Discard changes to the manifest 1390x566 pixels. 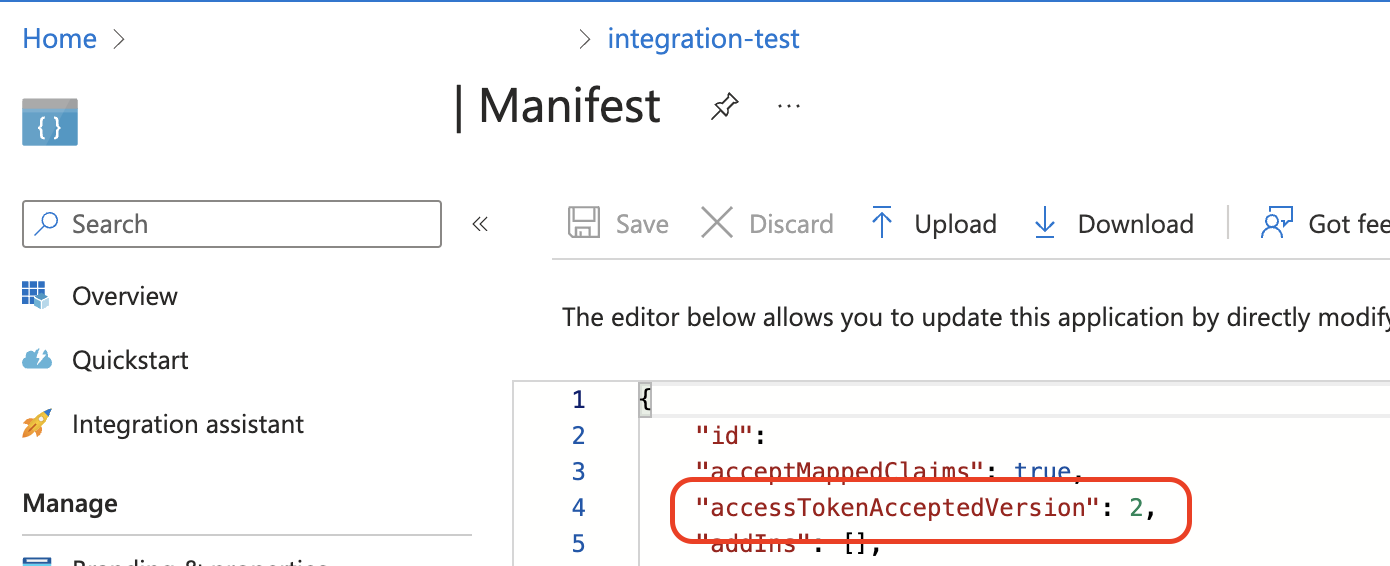click(790, 224)
